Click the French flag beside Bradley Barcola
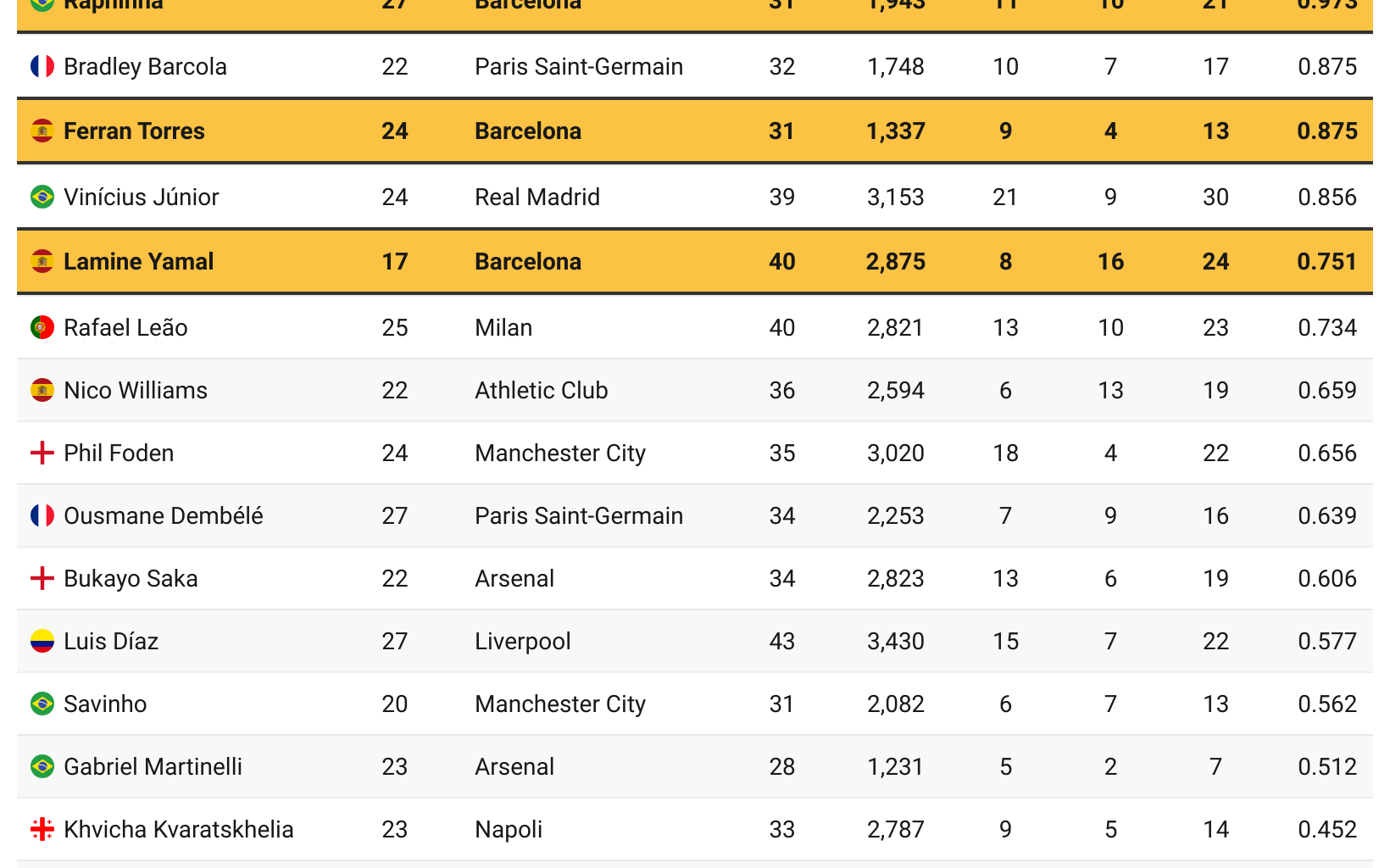The height and width of the screenshot is (868, 1390). [x=42, y=66]
